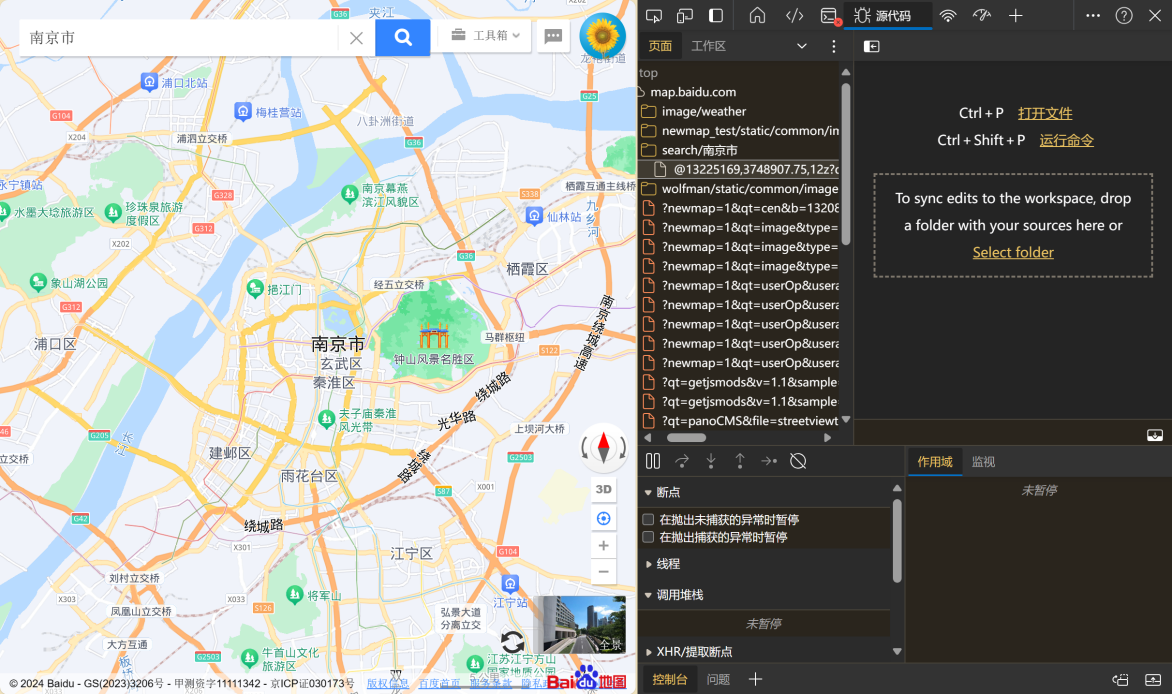Select the inspect element tool in DevTools
The image size is (1172, 694).
coord(654,16)
